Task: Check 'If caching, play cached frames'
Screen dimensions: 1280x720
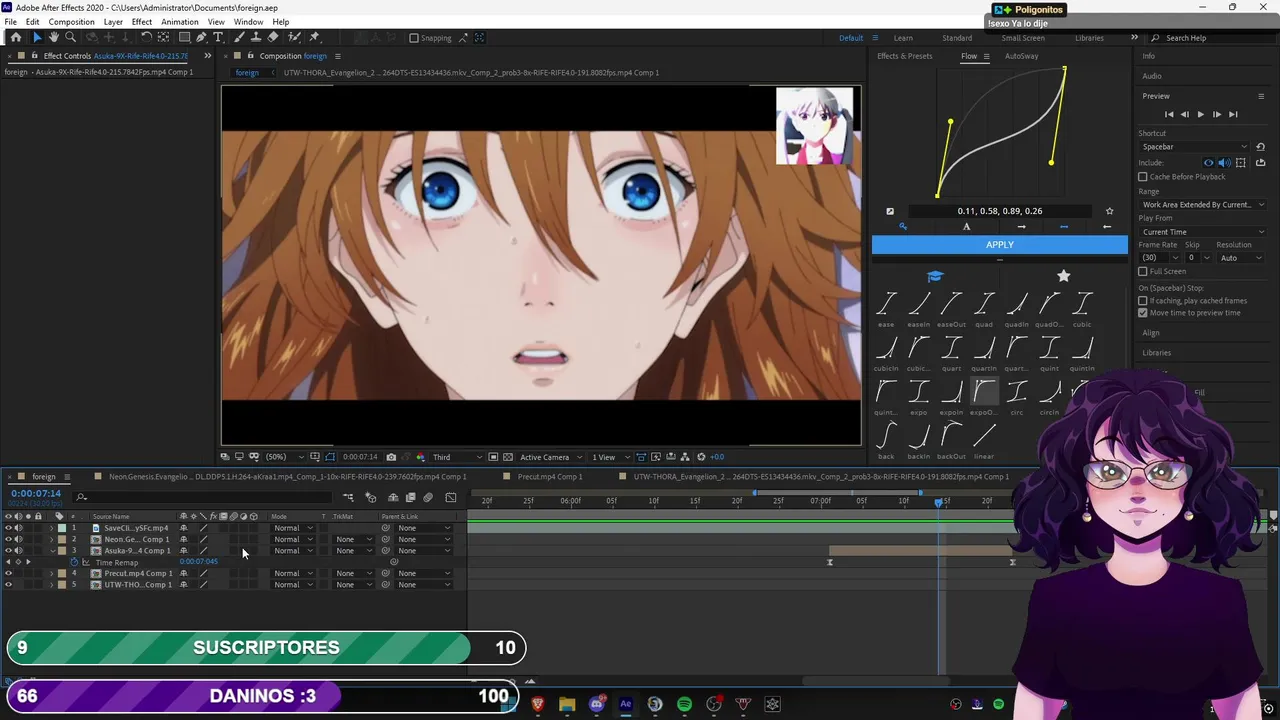Action: point(1143,300)
